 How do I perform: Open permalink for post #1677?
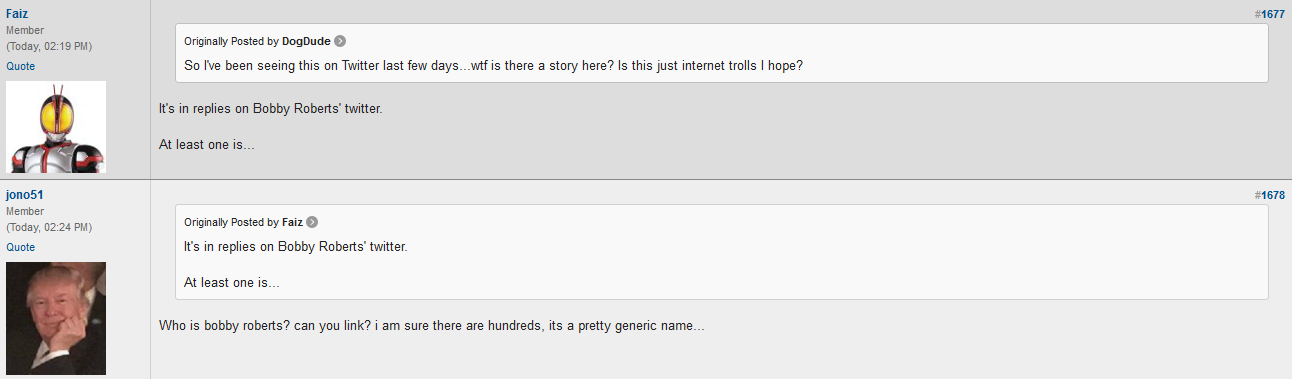1270,14
